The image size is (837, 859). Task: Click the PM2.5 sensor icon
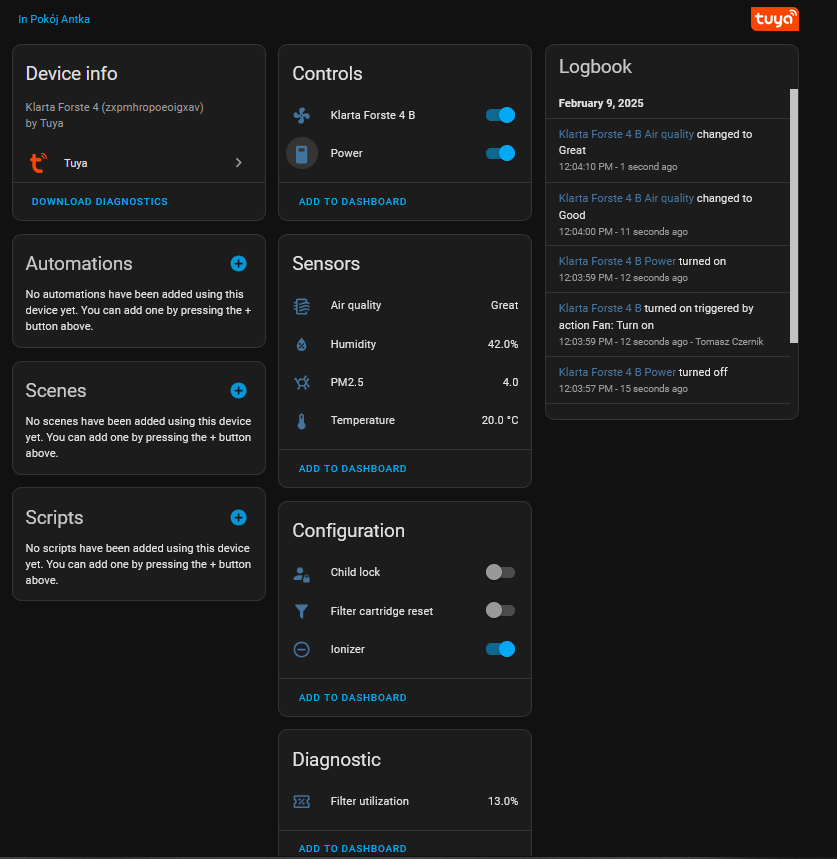click(301, 382)
